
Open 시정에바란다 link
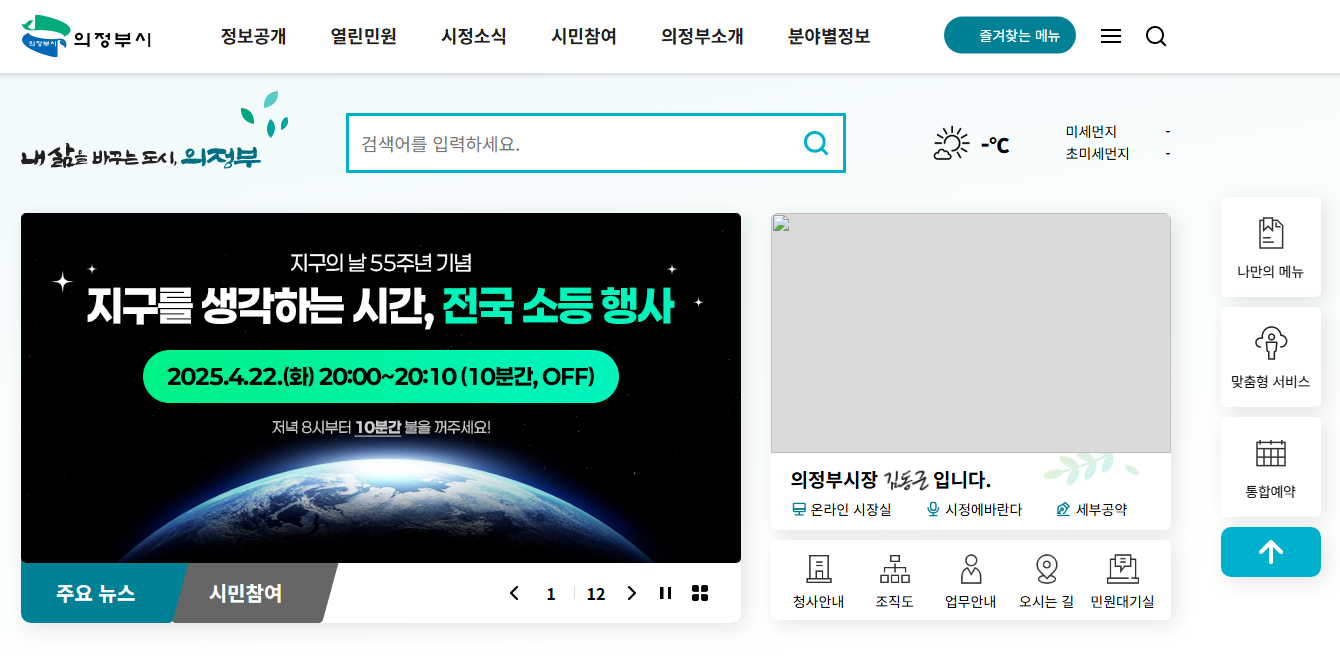pos(974,509)
